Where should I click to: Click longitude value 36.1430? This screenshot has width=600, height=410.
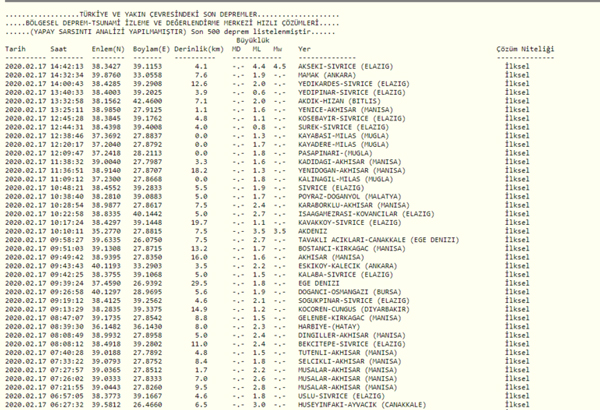click(x=147, y=327)
